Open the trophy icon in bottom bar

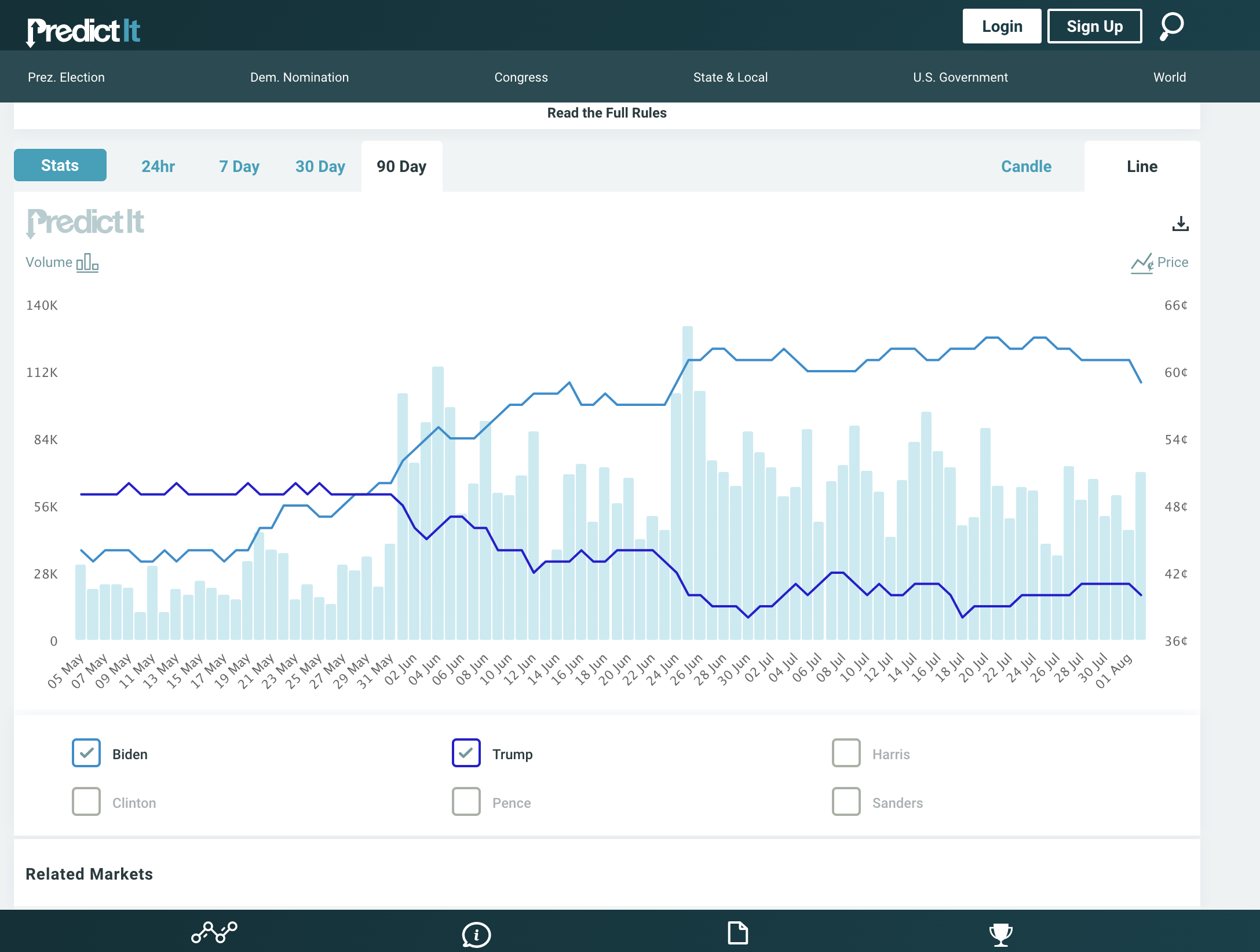pos(1000,934)
